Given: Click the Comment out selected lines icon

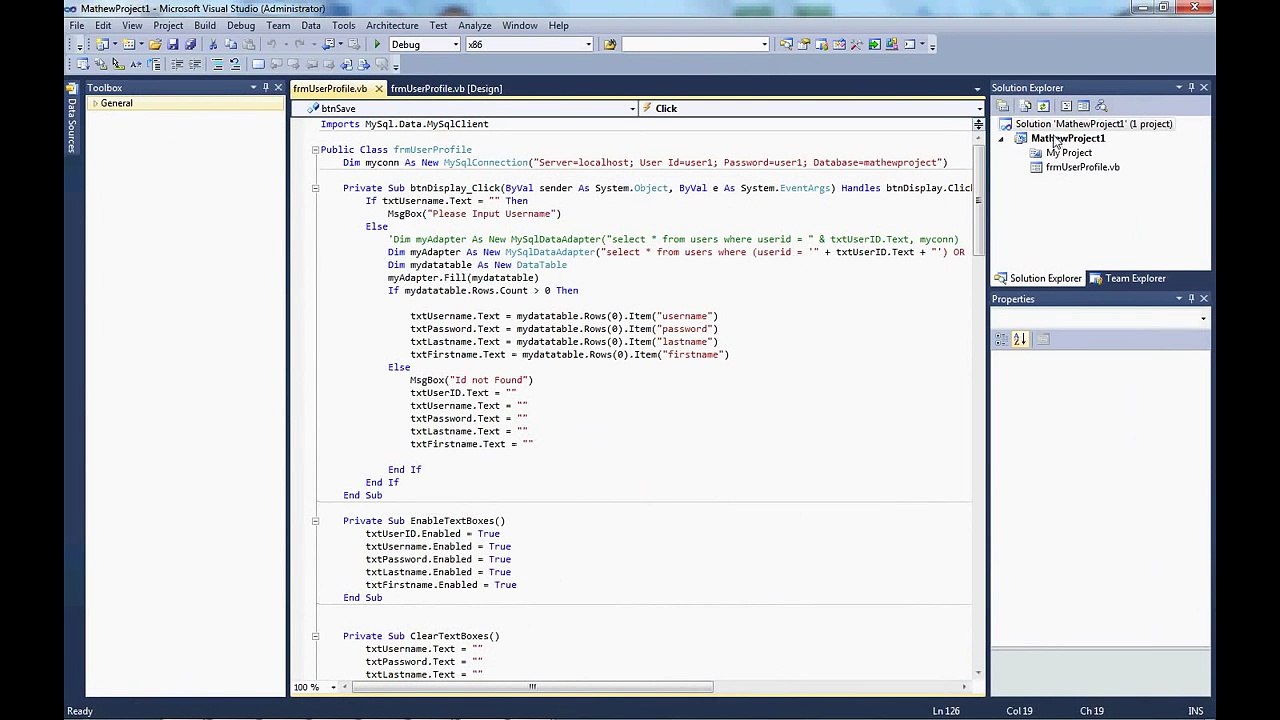Looking at the screenshot, I should tap(217, 64).
